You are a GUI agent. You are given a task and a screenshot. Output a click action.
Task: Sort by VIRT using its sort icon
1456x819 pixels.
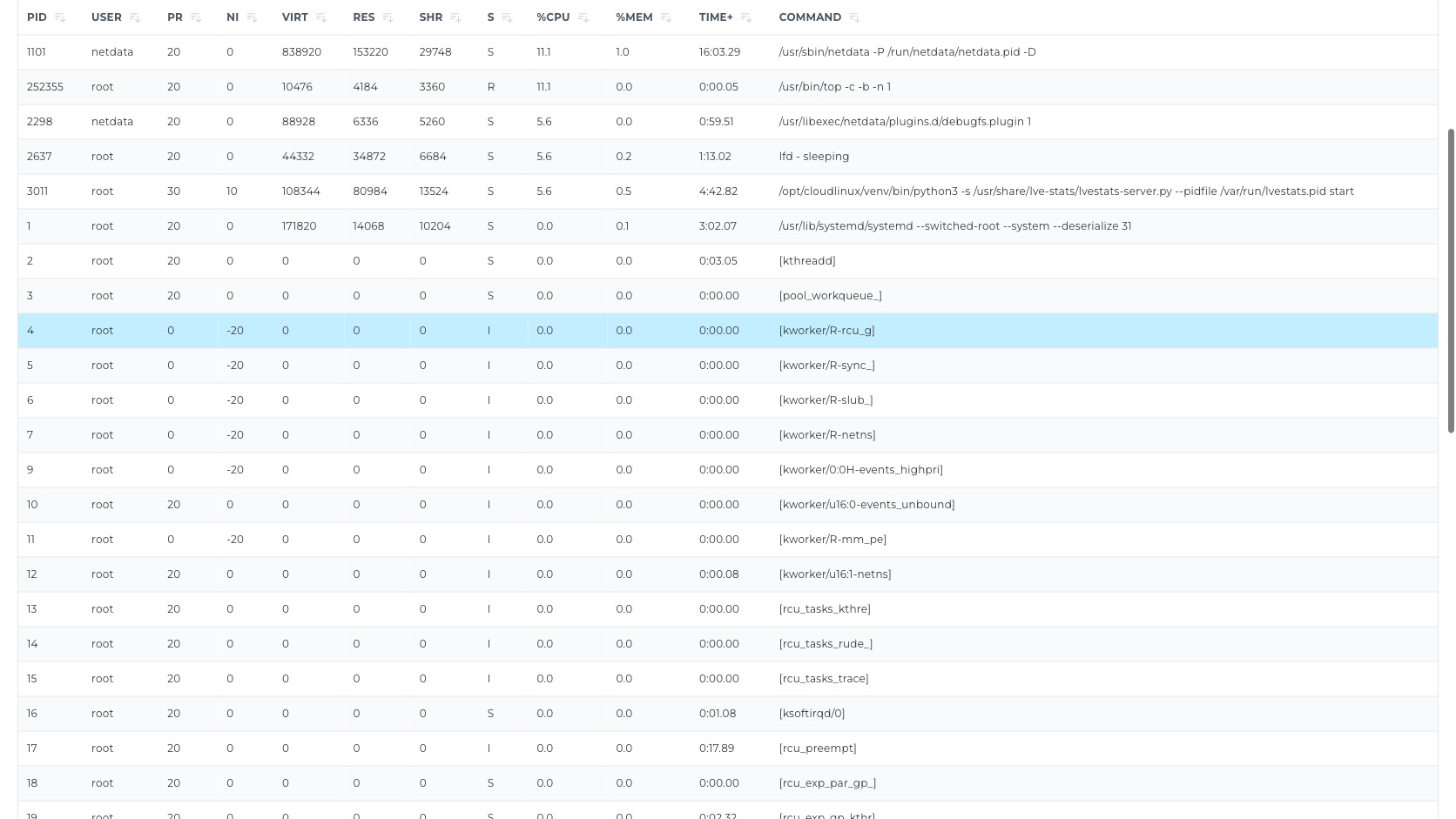(x=321, y=17)
